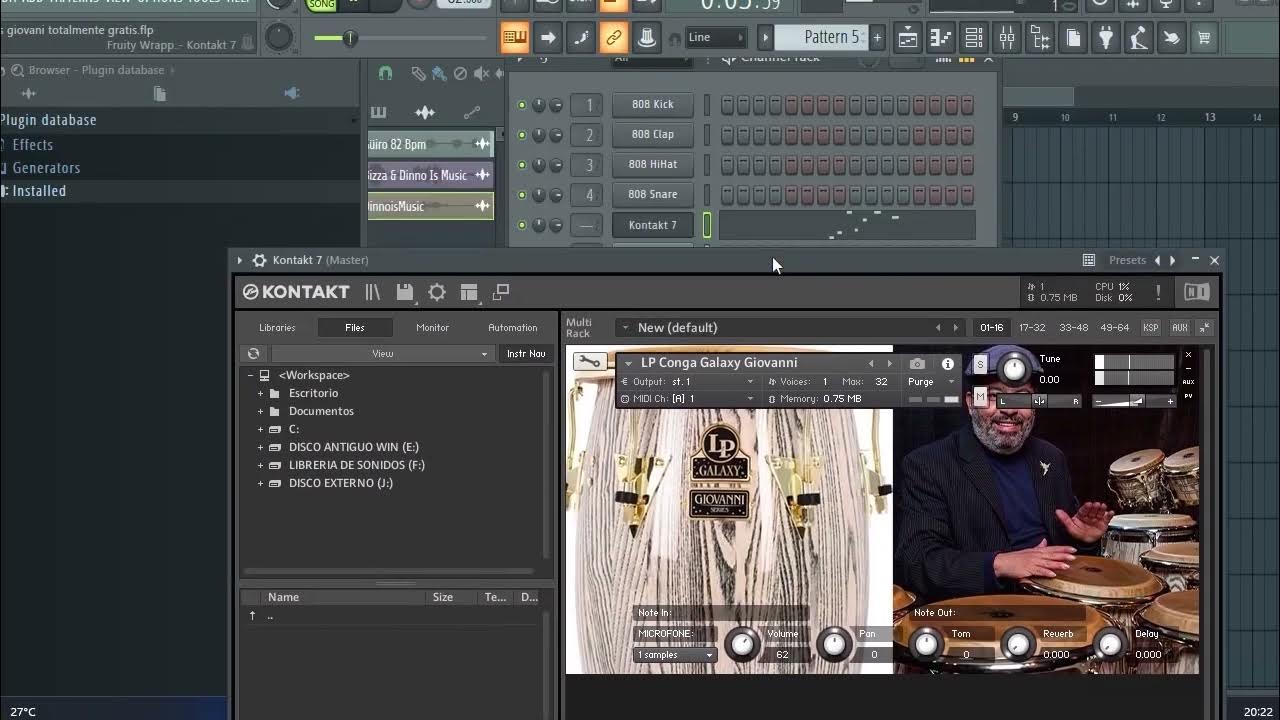Image resolution: width=1280 pixels, height=720 pixels.
Task: Expand the DISCO EXTERNO (J:) drive
Action: (x=261, y=483)
